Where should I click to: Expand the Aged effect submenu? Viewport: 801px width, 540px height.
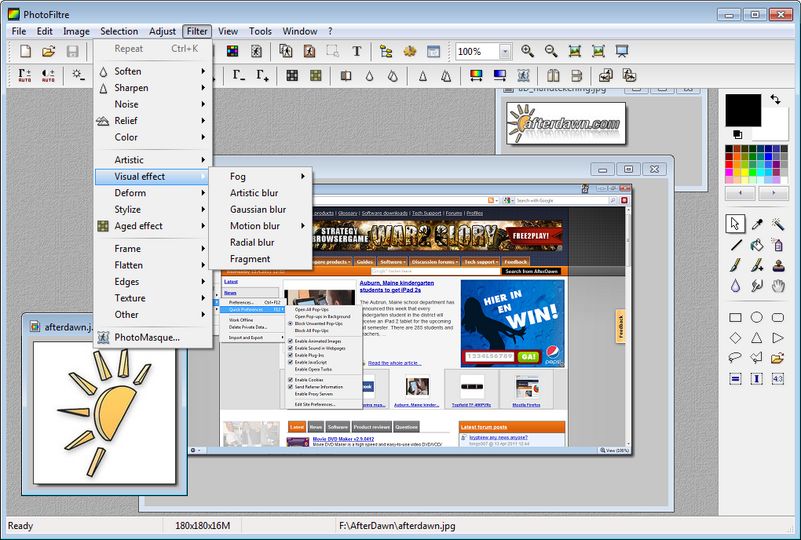click(x=153, y=226)
